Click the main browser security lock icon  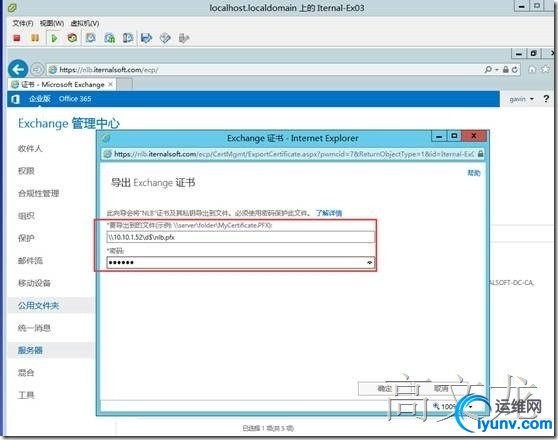point(506,70)
